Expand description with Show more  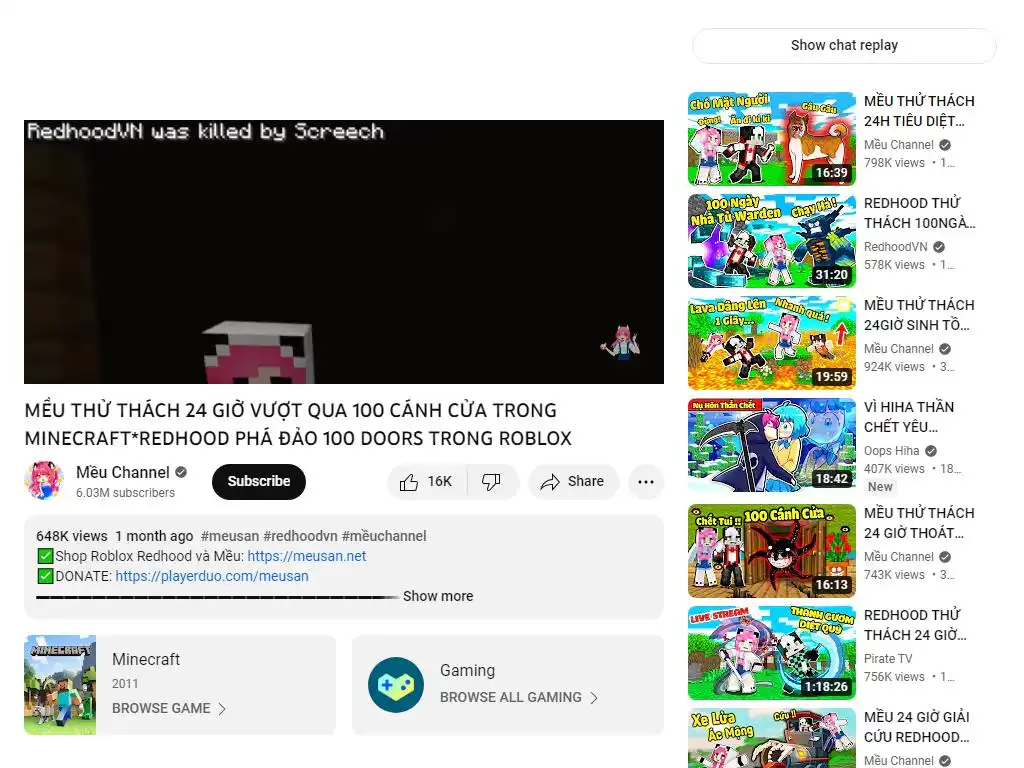(x=438, y=596)
